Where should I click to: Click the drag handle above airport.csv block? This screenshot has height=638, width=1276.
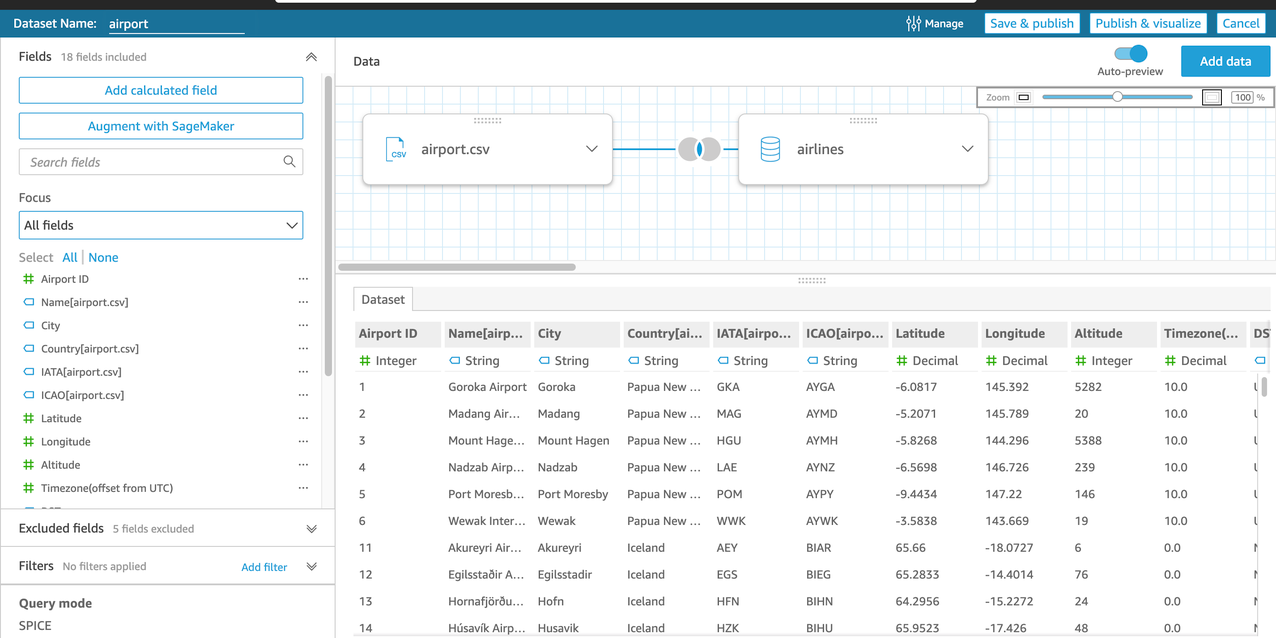pyautogui.click(x=487, y=120)
